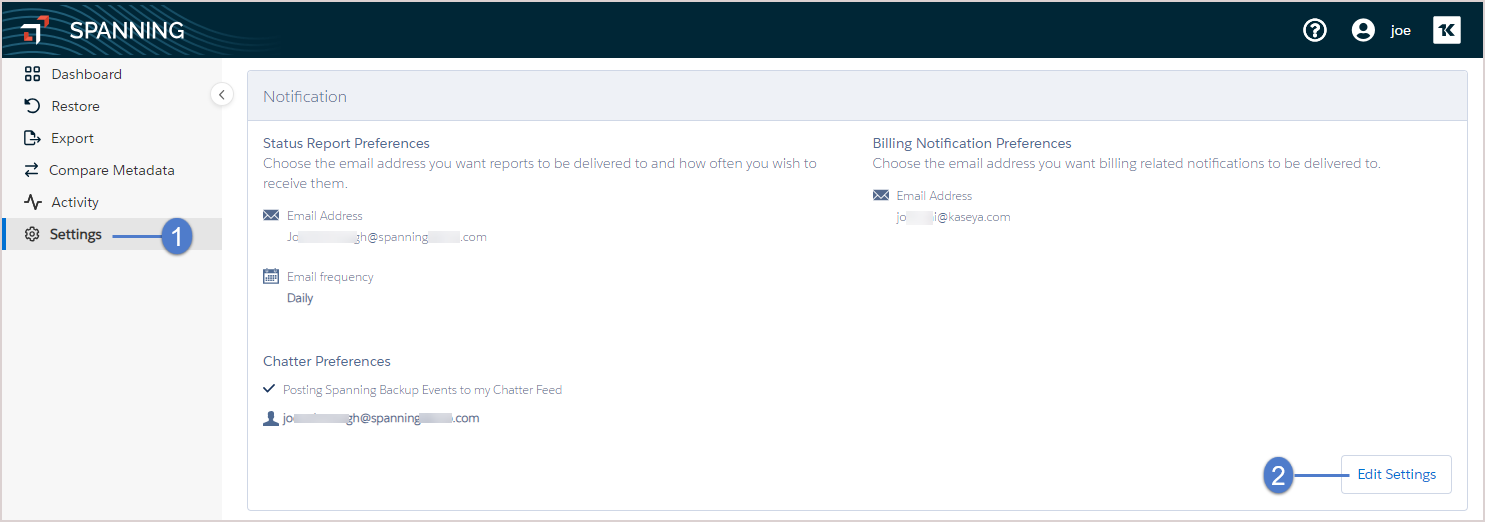The image size is (1485, 522).
Task: Click the user avatar icon beside joe
Action: click(x=1363, y=30)
